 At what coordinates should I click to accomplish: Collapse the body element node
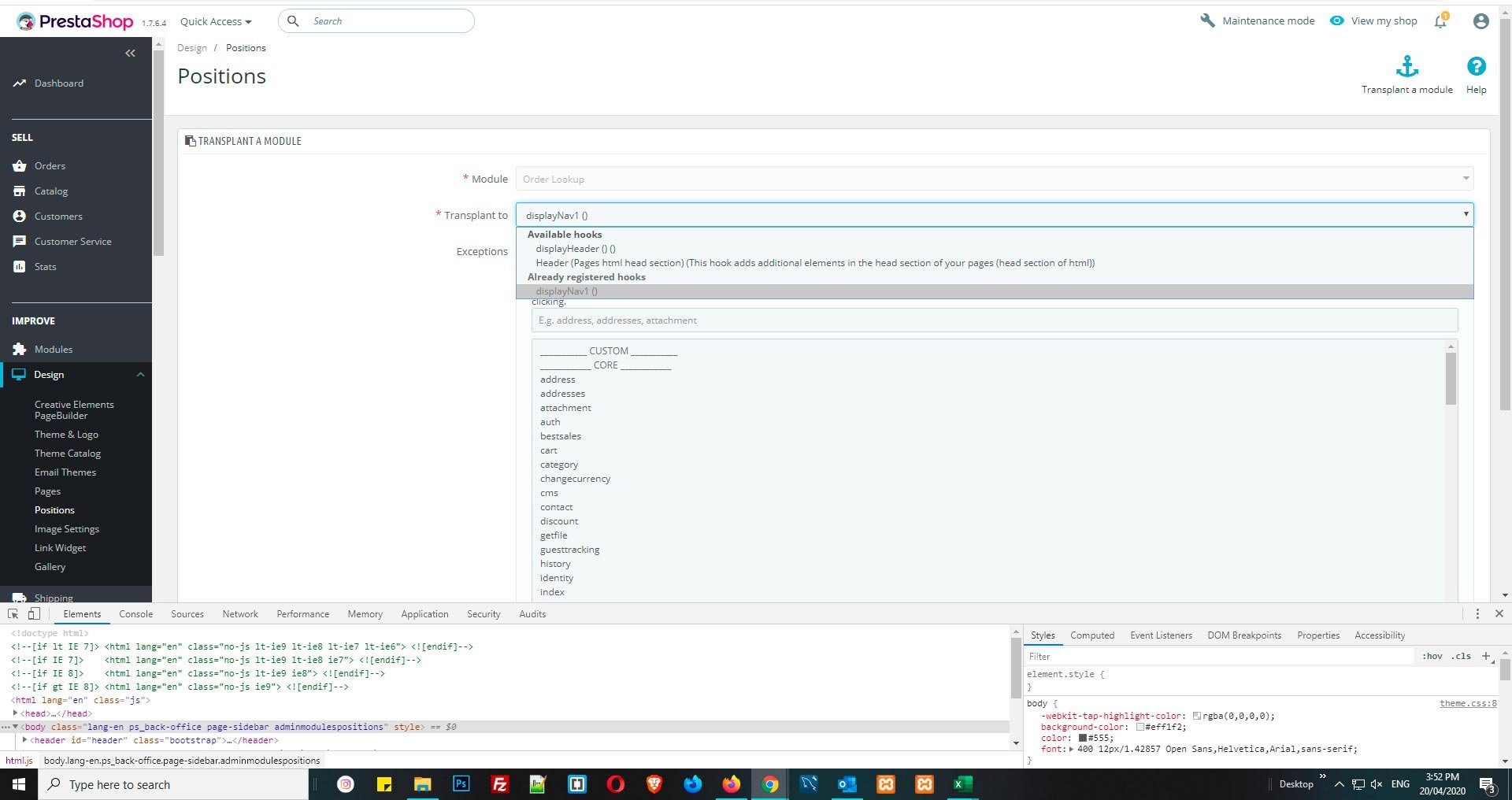[x=16, y=727]
